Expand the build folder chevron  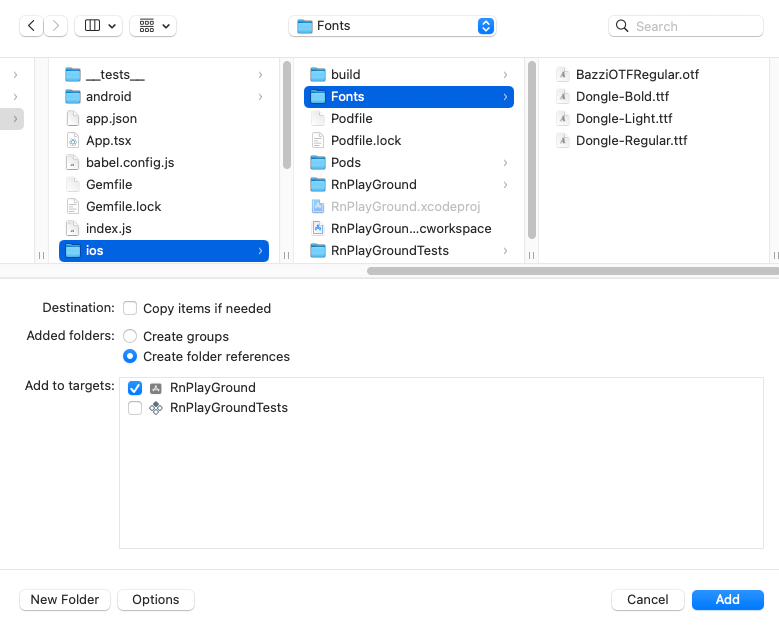point(505,75)
